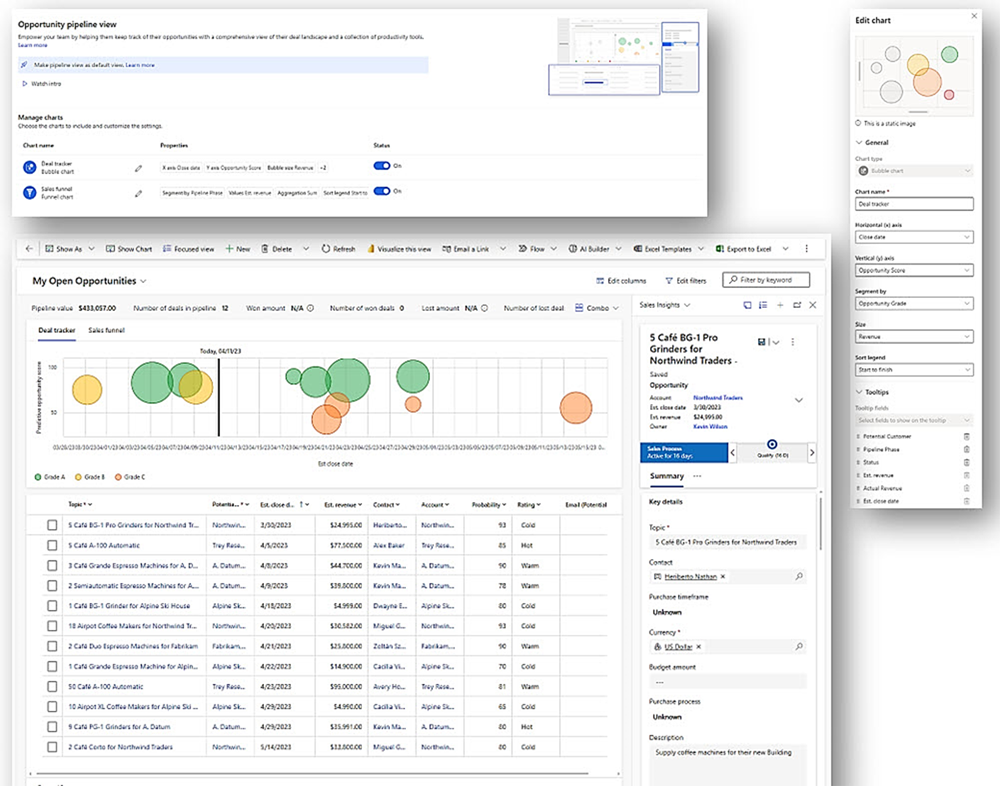Viewport: 1000px width, 786px height.
Task: Click the Refresh toolbar button
Action: 337,249
